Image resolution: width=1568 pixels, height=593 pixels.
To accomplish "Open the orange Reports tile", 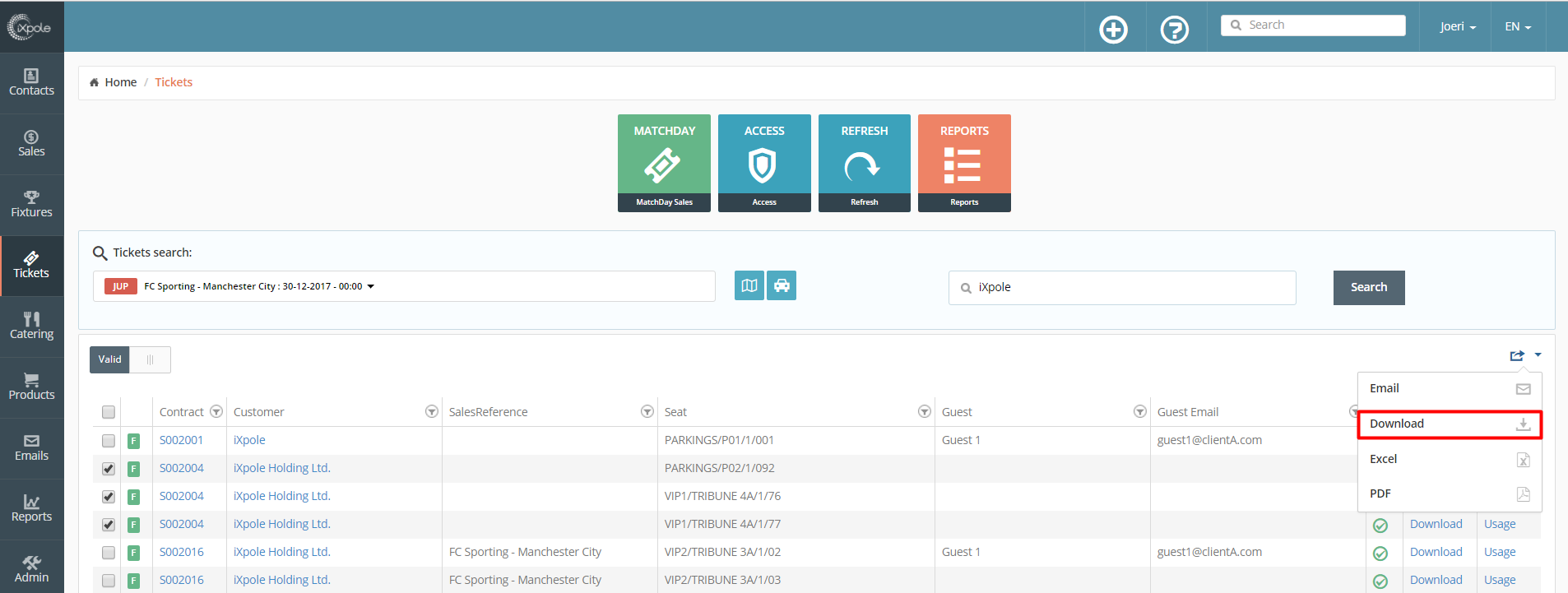I will point(964,163).
